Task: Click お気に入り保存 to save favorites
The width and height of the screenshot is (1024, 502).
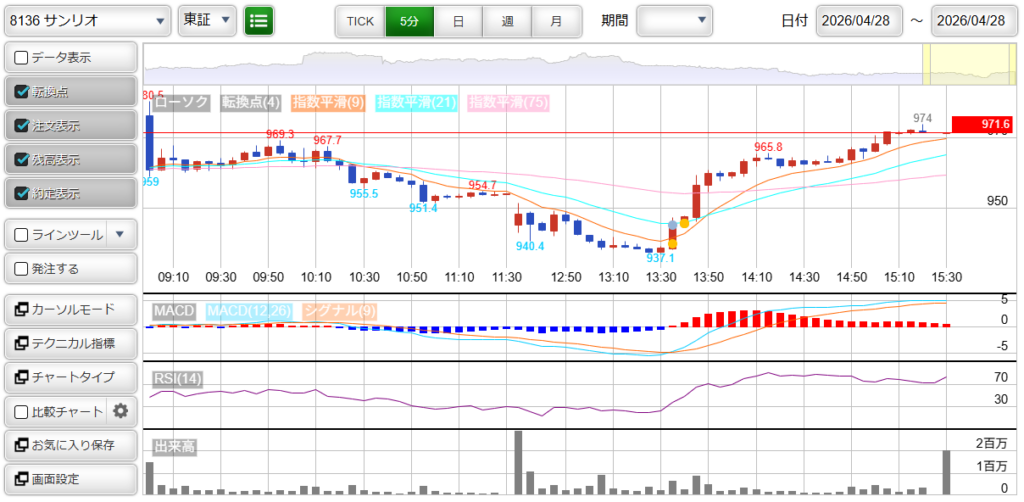Action: (70, 445)
